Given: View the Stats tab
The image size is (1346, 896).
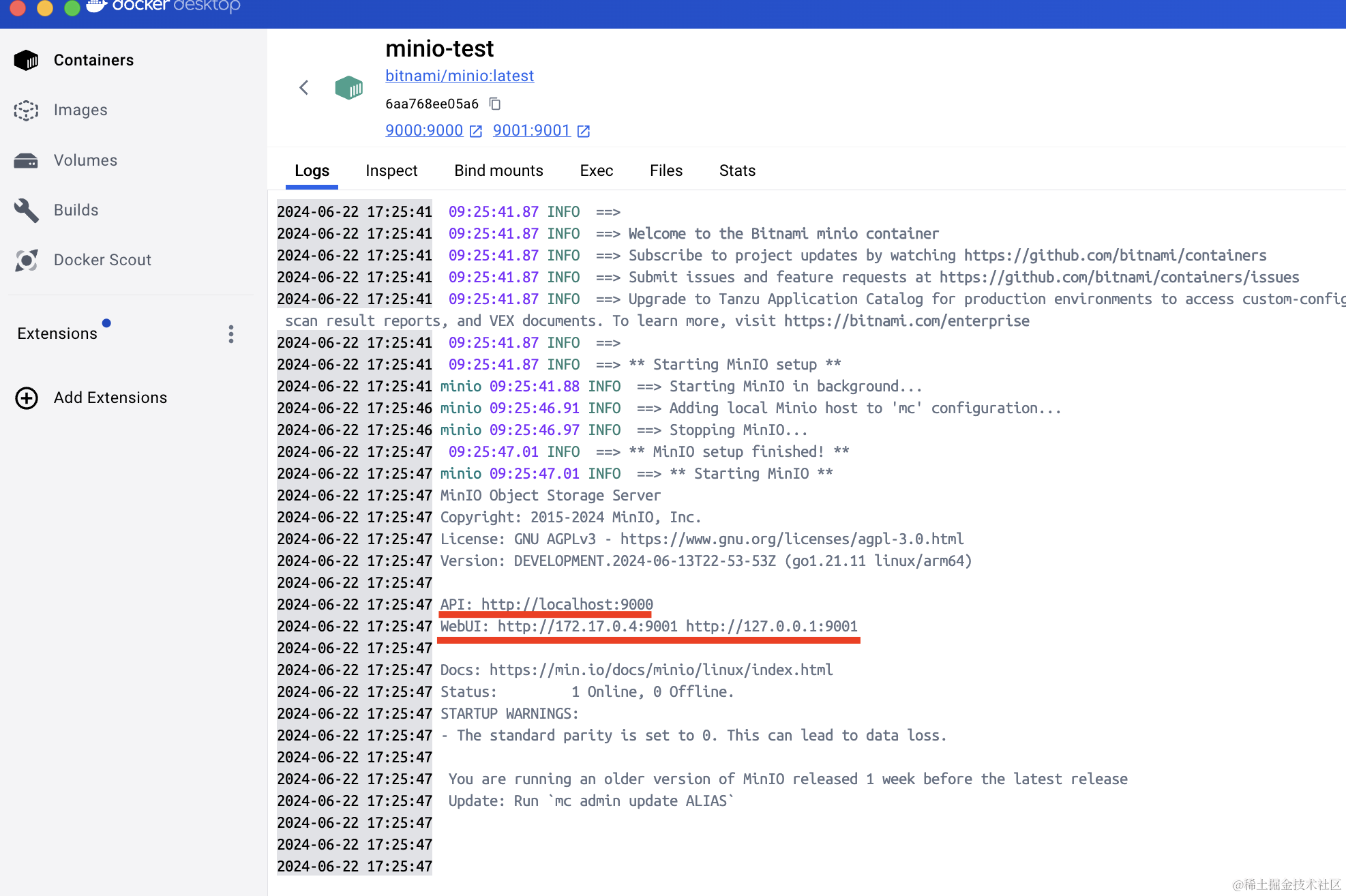Looking at the screenshot, I should (x=737, y=170).
